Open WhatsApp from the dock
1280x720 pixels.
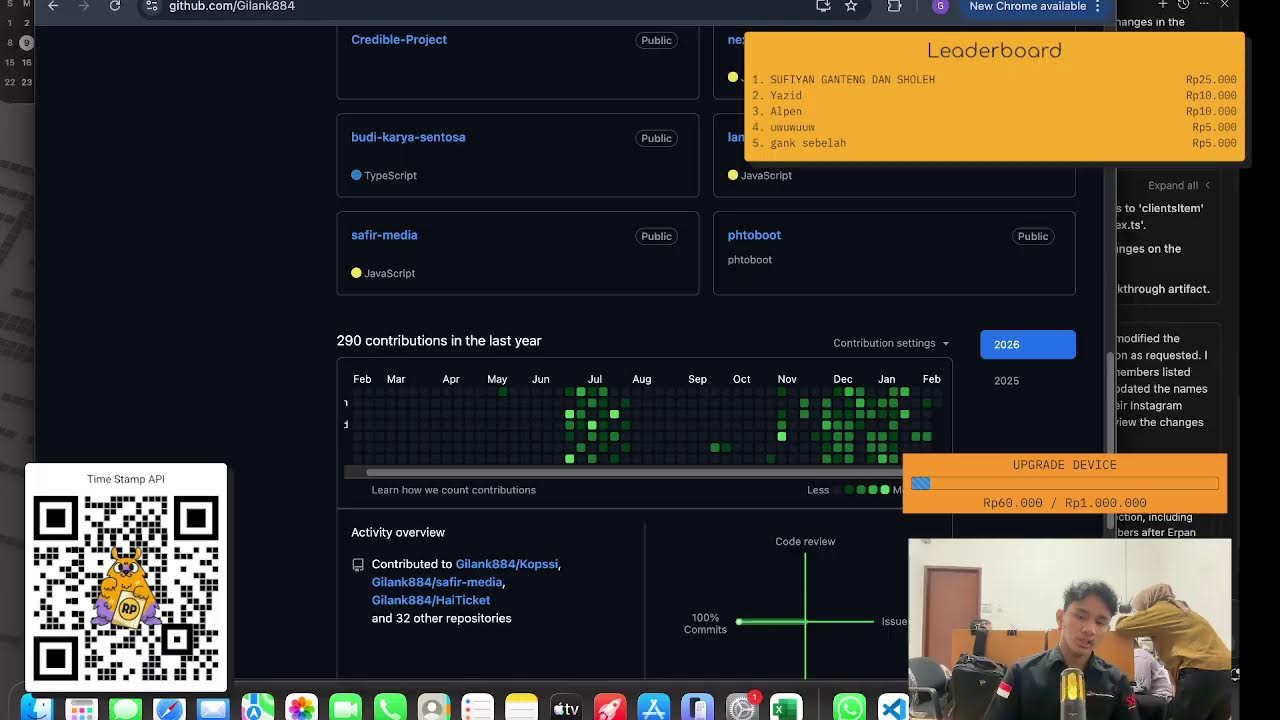coord(849,708)
